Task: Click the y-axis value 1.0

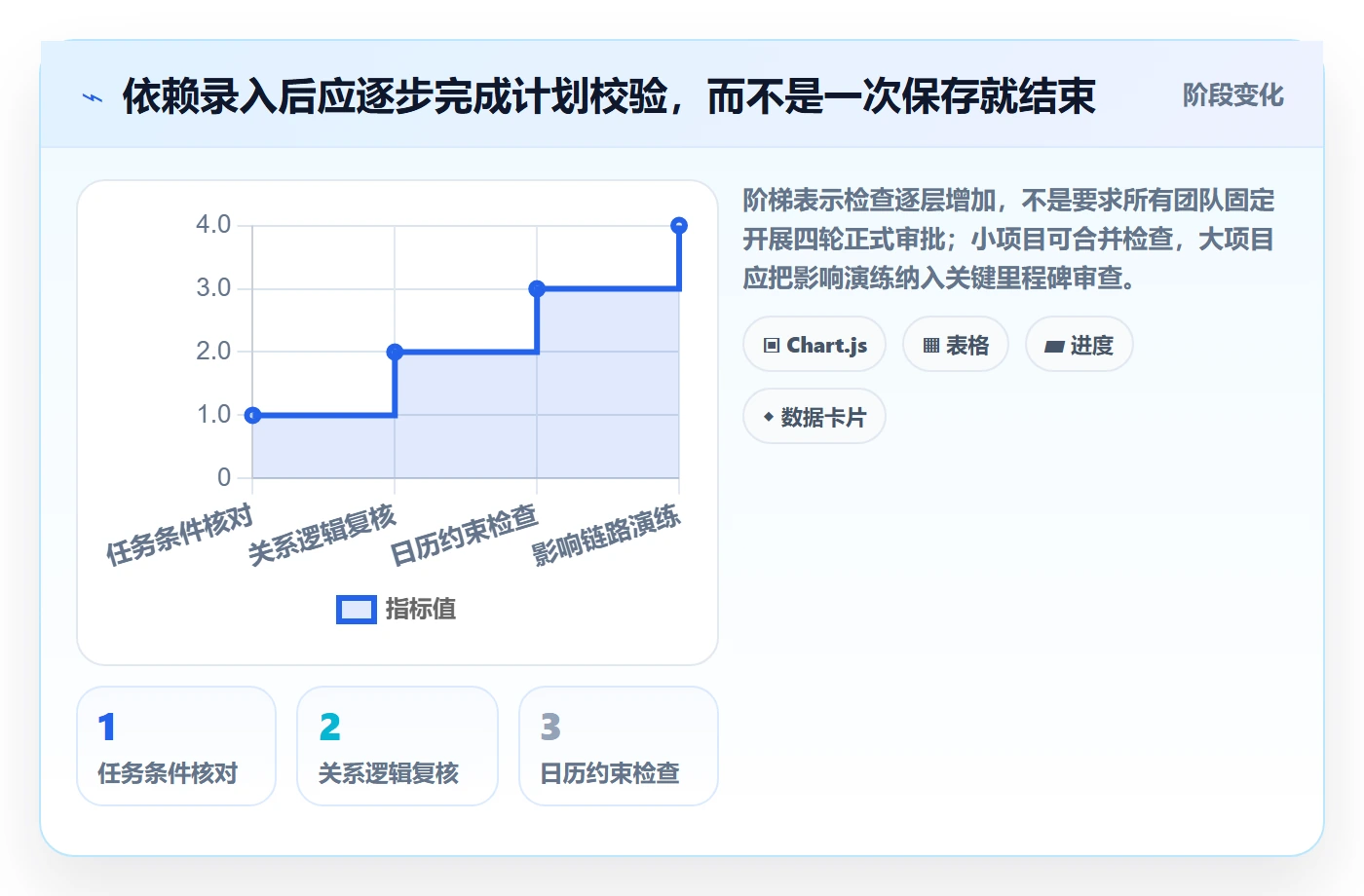Action: coord(213,415)
